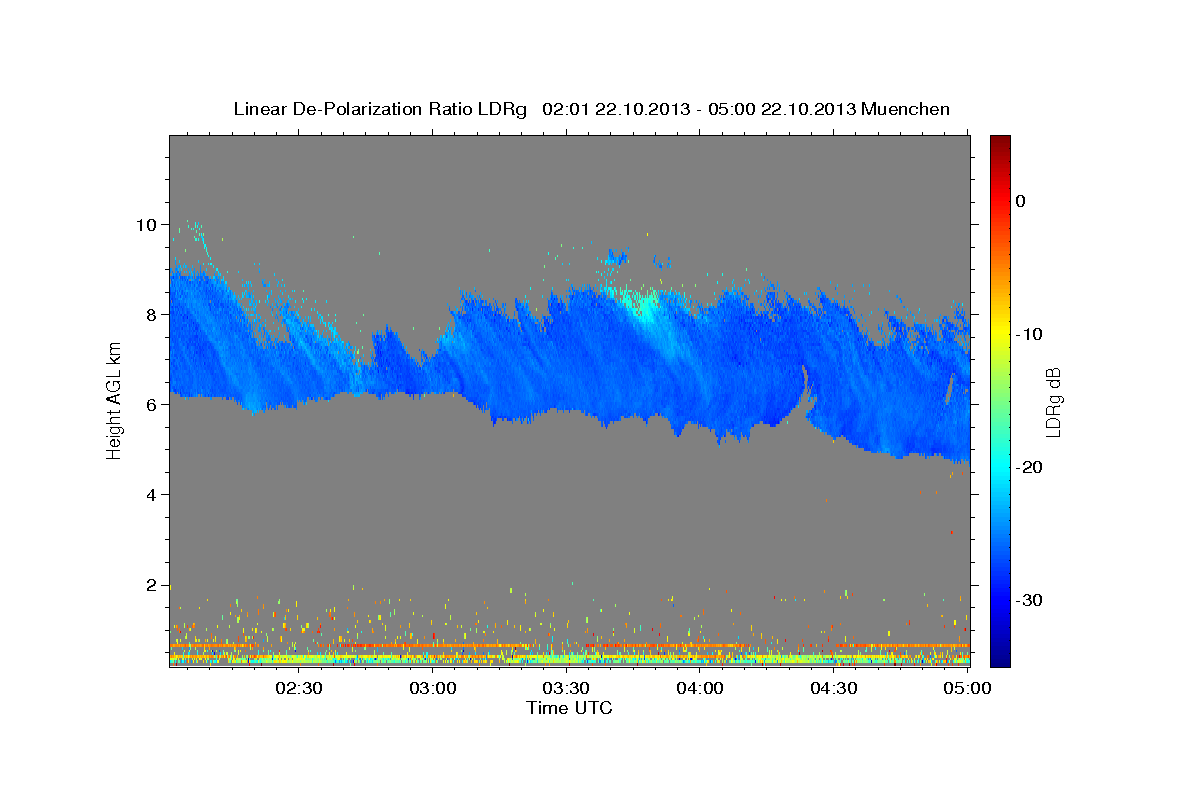The image size is (1200, 800).
Task: Click the 04:00 time tick label
Action: point(700,688)
